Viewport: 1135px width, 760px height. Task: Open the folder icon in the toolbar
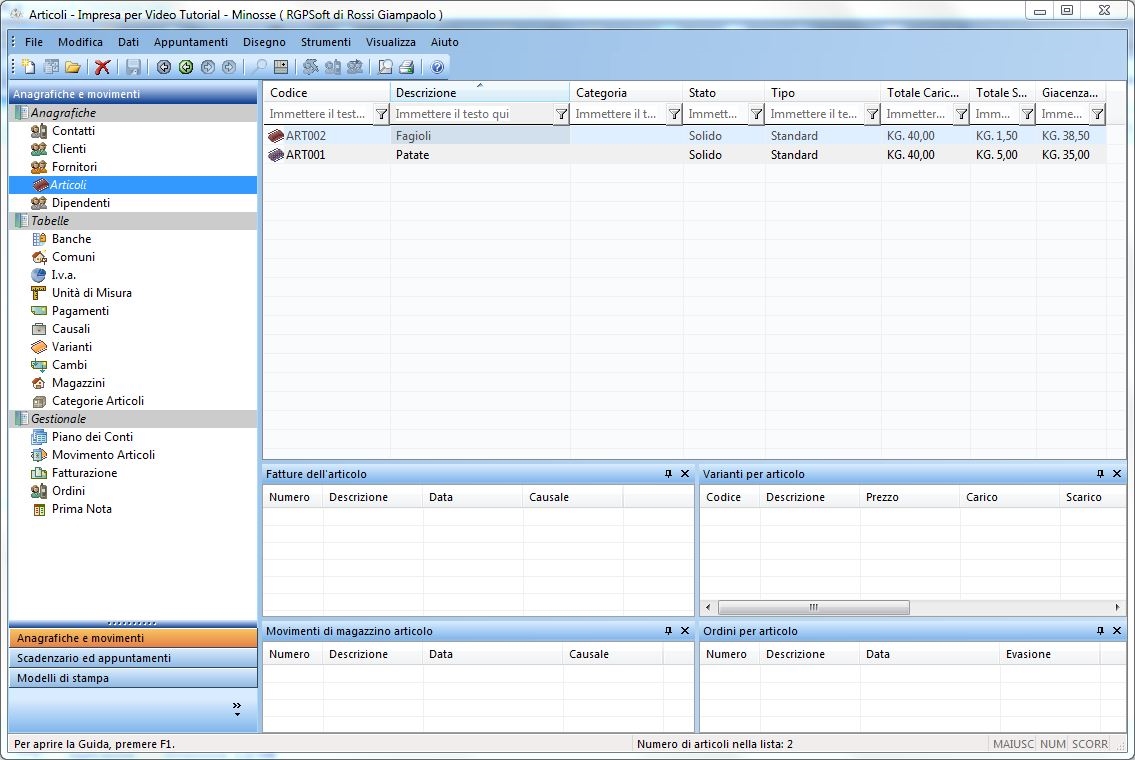point(72,67)
